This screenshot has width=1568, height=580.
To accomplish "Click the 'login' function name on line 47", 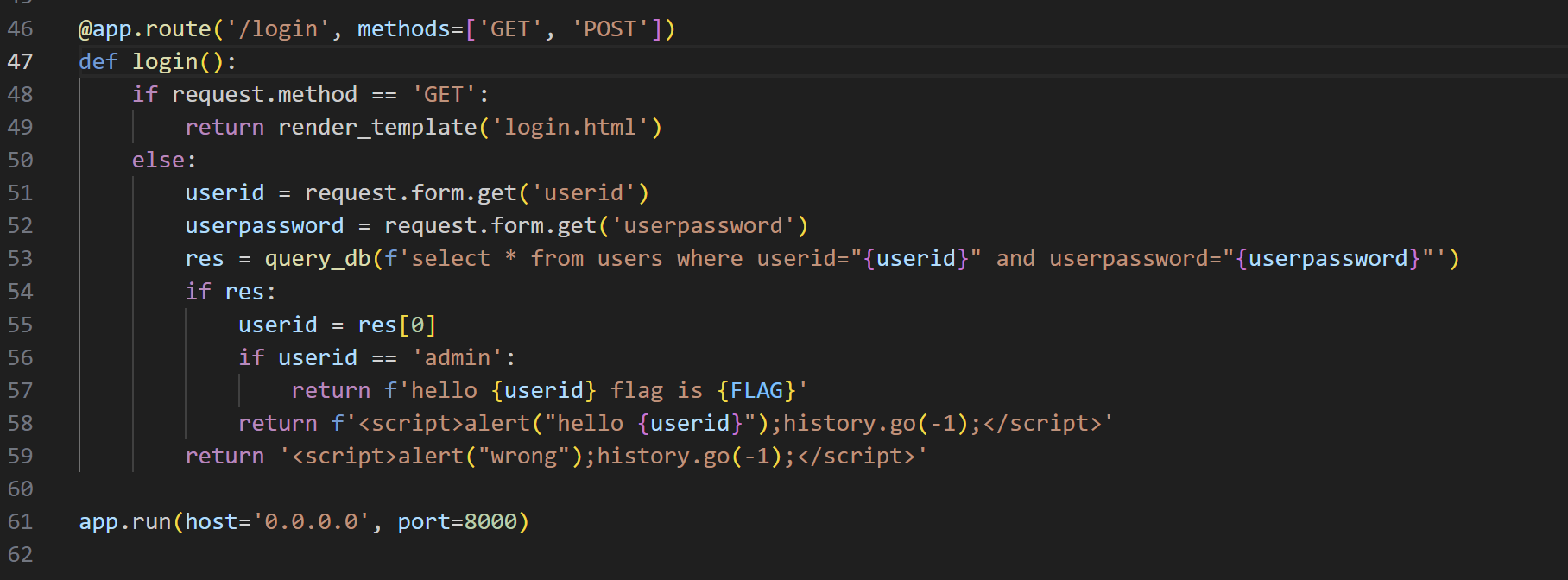I will click(165, 61).
